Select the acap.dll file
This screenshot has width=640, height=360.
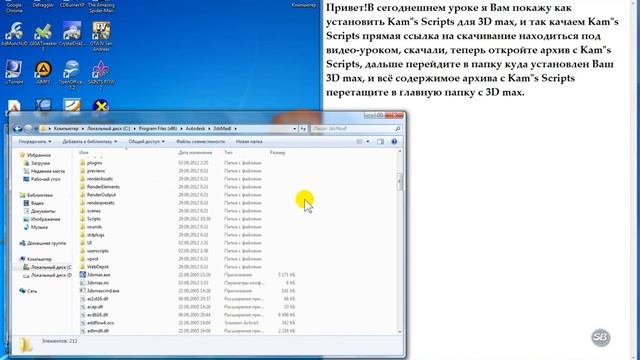95,307
